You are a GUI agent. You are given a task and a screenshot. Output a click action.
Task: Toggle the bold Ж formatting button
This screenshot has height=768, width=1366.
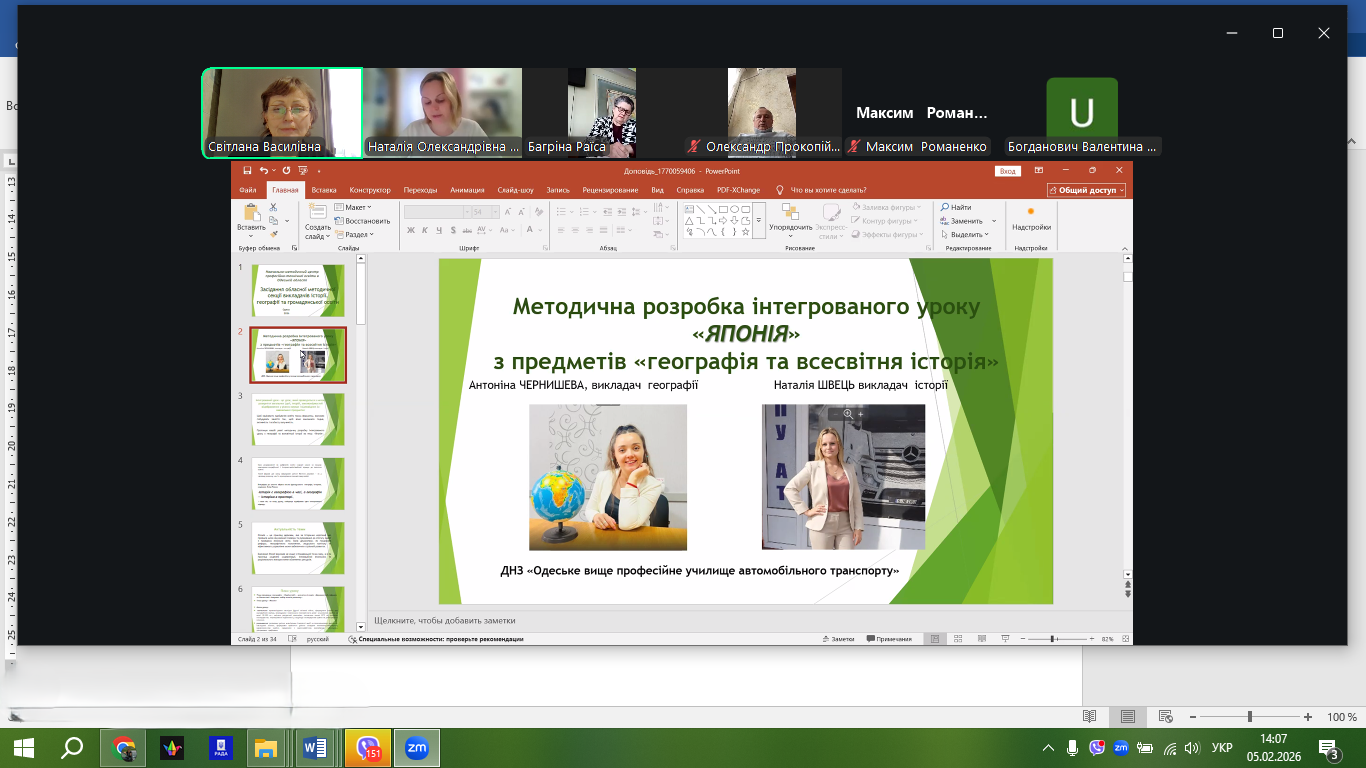410,231
